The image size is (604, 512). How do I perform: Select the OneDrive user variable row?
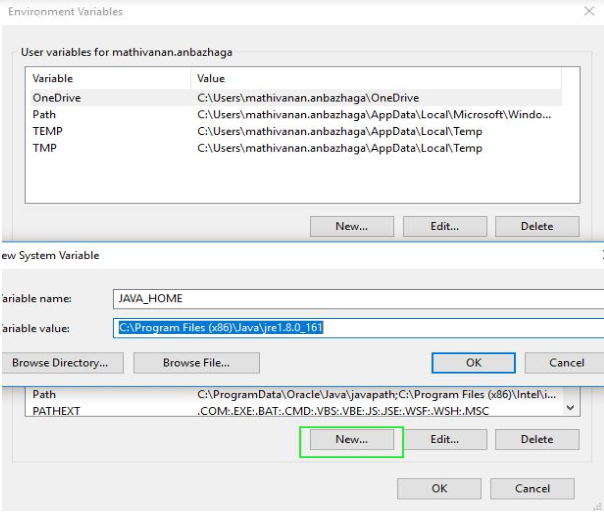(56, 98)
